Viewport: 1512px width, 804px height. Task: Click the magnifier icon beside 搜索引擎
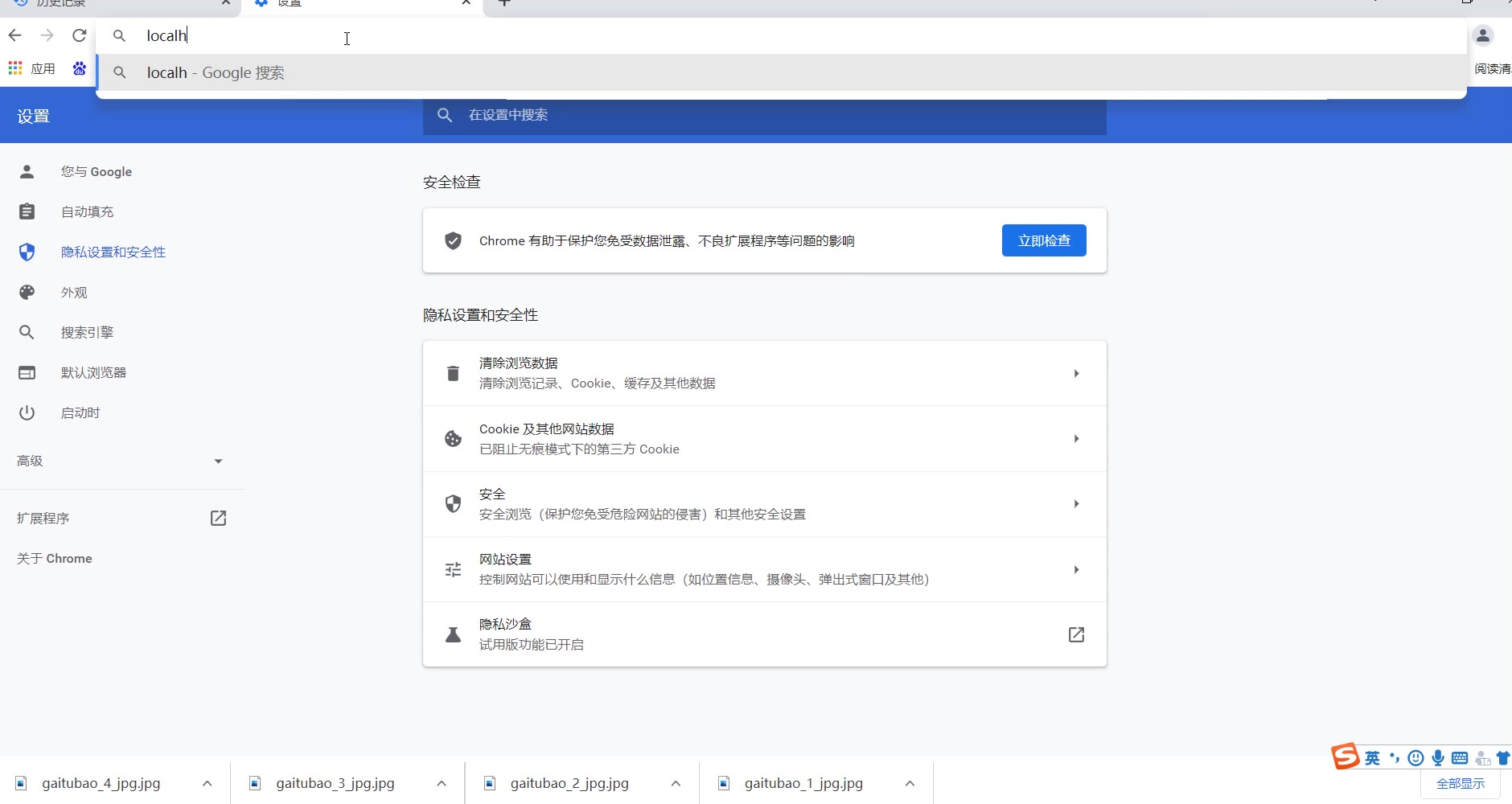27,332
